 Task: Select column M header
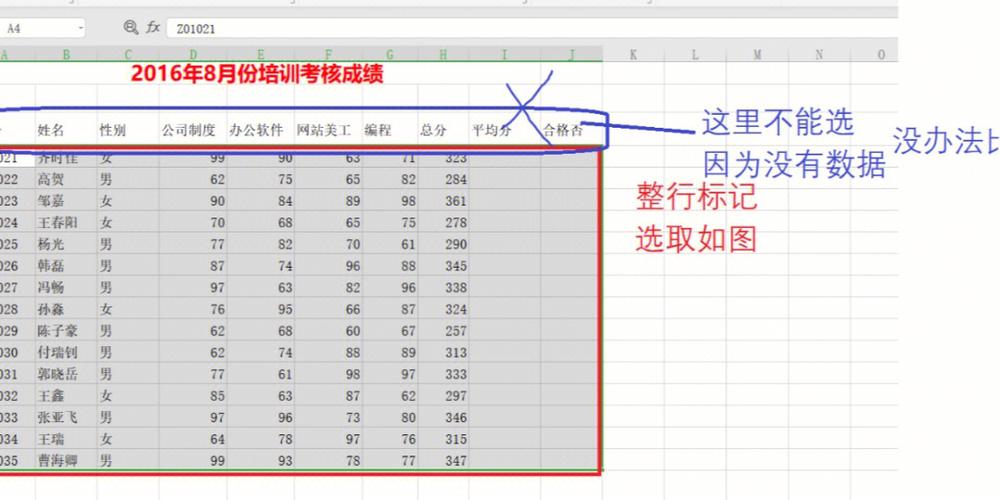coord(757,55)
